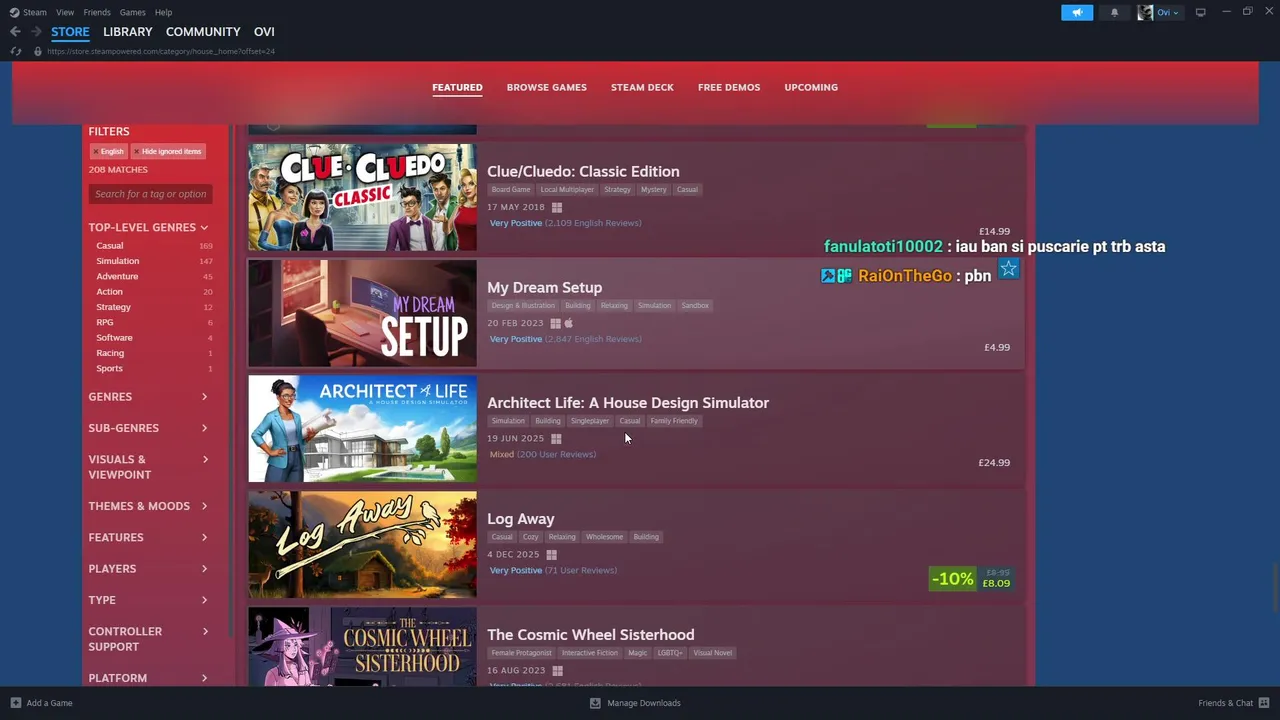
Task: Go to the Library tab
Action: click(x=128, y=32)
